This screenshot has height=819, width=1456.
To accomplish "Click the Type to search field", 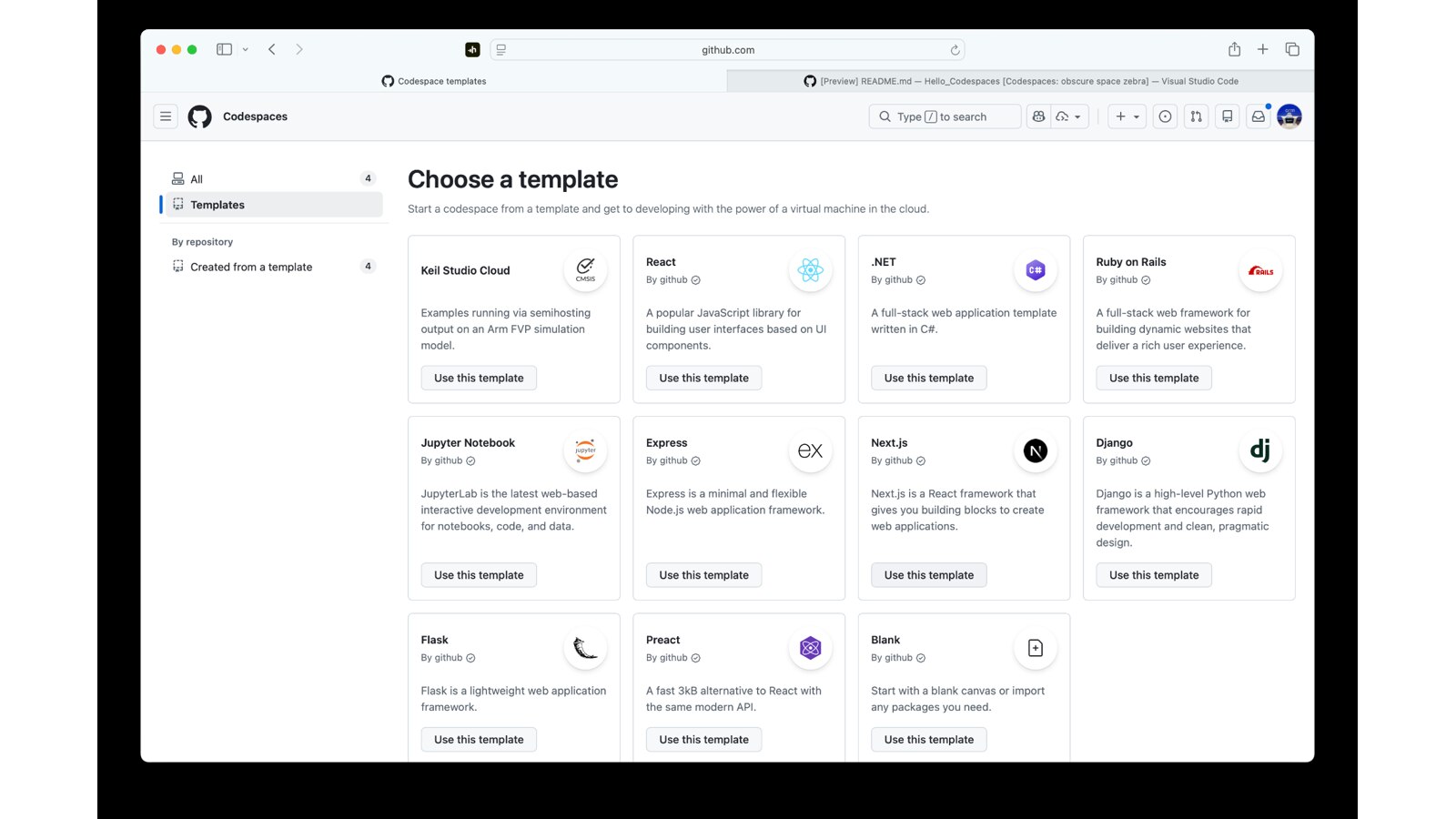I will point(945,116).
